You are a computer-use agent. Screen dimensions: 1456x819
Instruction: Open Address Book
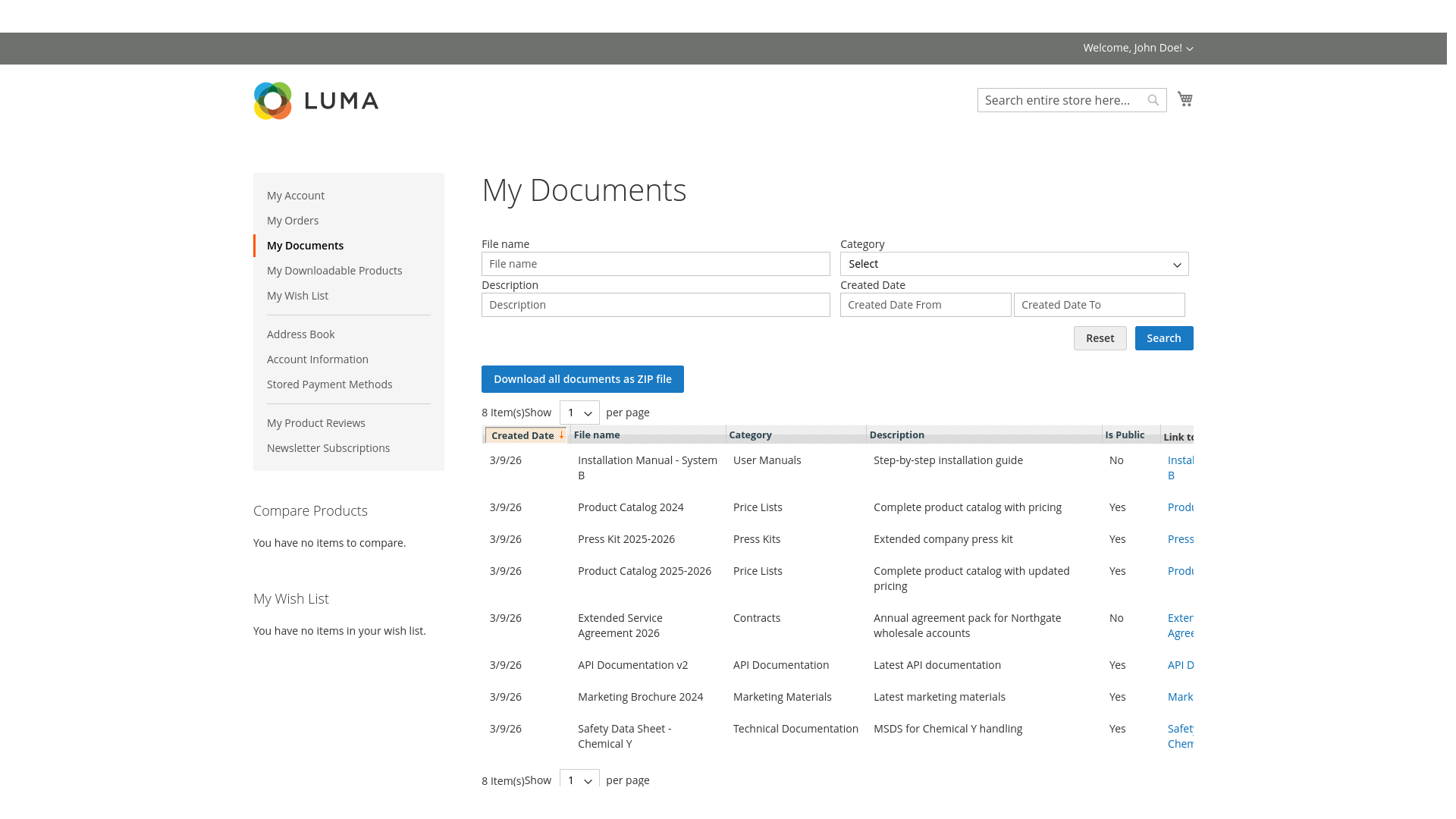pos(300,334)
